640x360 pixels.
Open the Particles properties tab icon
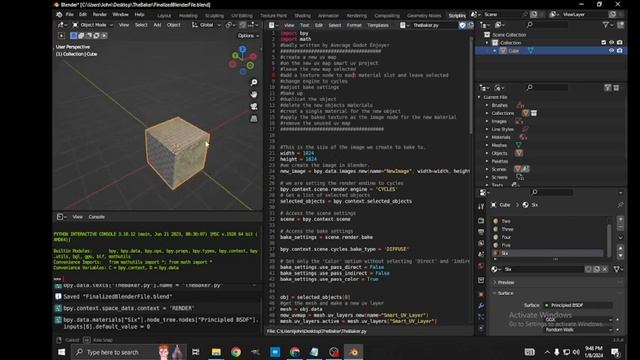481,316
